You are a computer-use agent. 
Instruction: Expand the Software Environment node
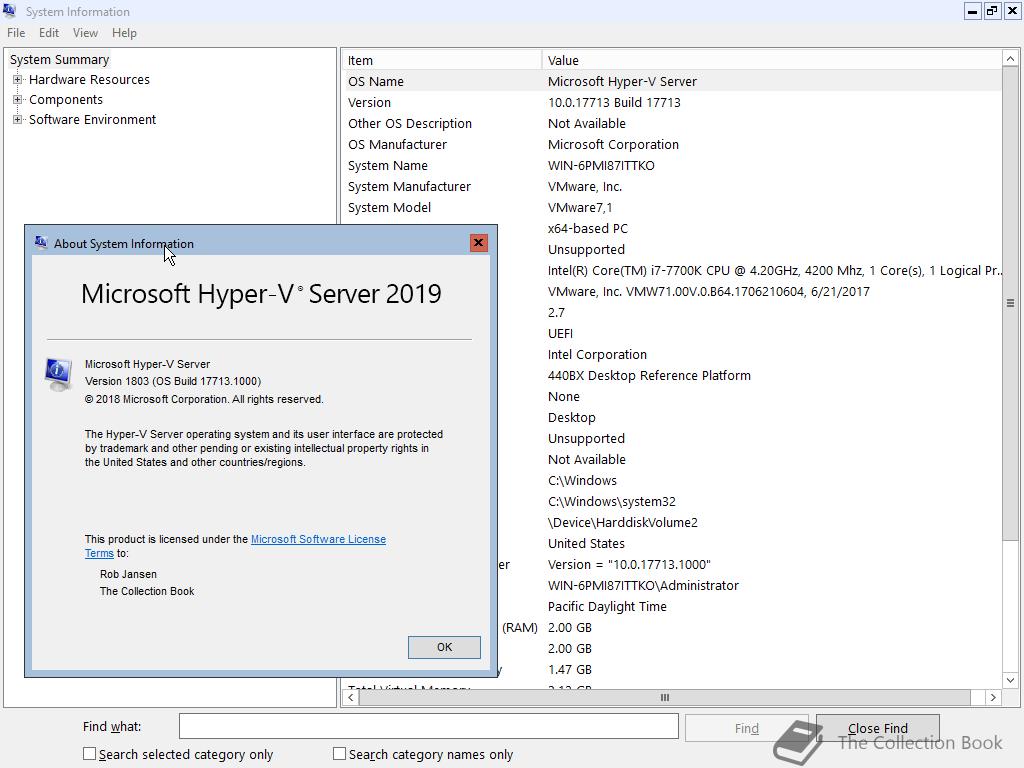[x=18, y=120]
